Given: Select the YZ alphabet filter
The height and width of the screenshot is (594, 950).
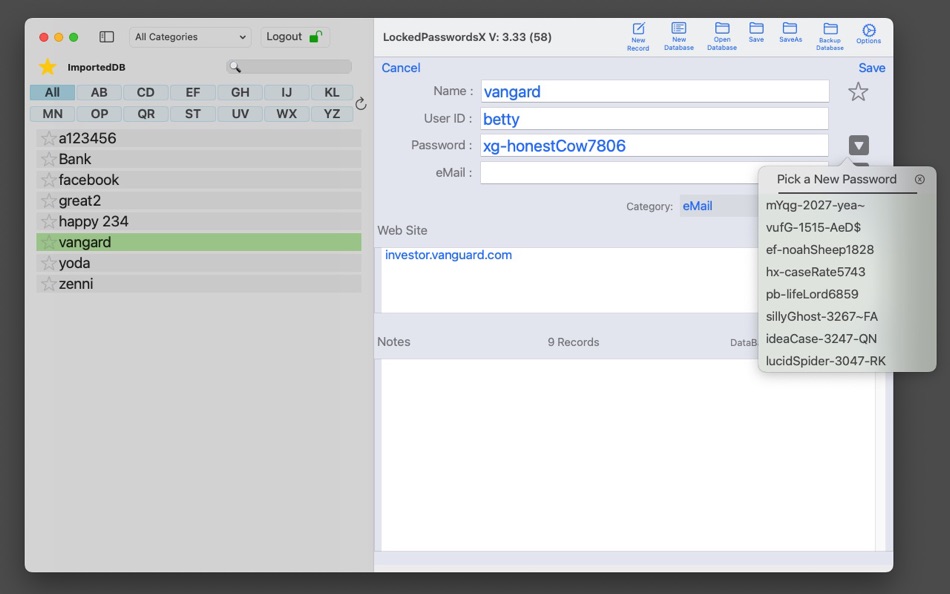Looking at the screenshot, I should point(331,114).
